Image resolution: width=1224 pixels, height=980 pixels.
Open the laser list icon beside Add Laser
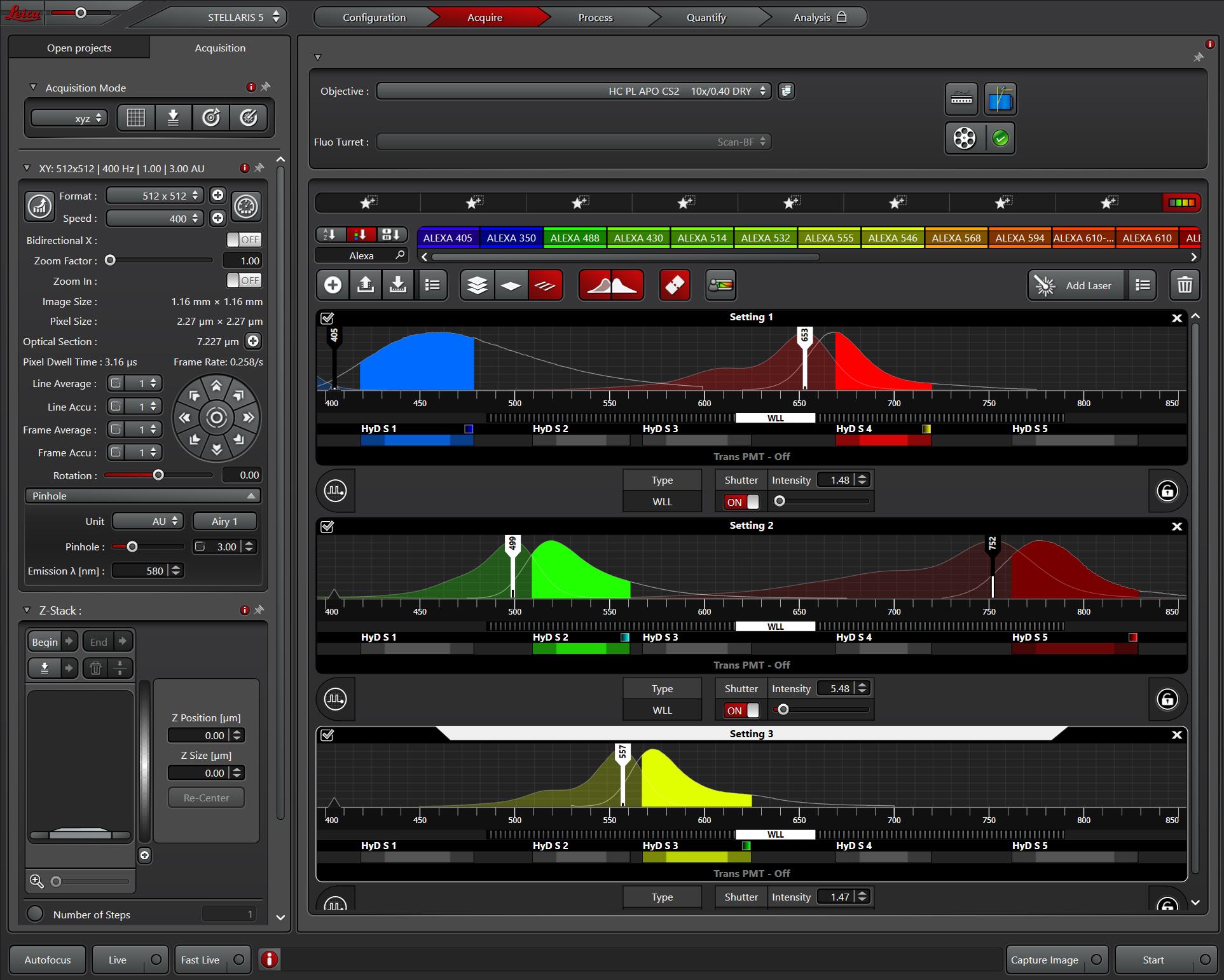coord(1143,285)
